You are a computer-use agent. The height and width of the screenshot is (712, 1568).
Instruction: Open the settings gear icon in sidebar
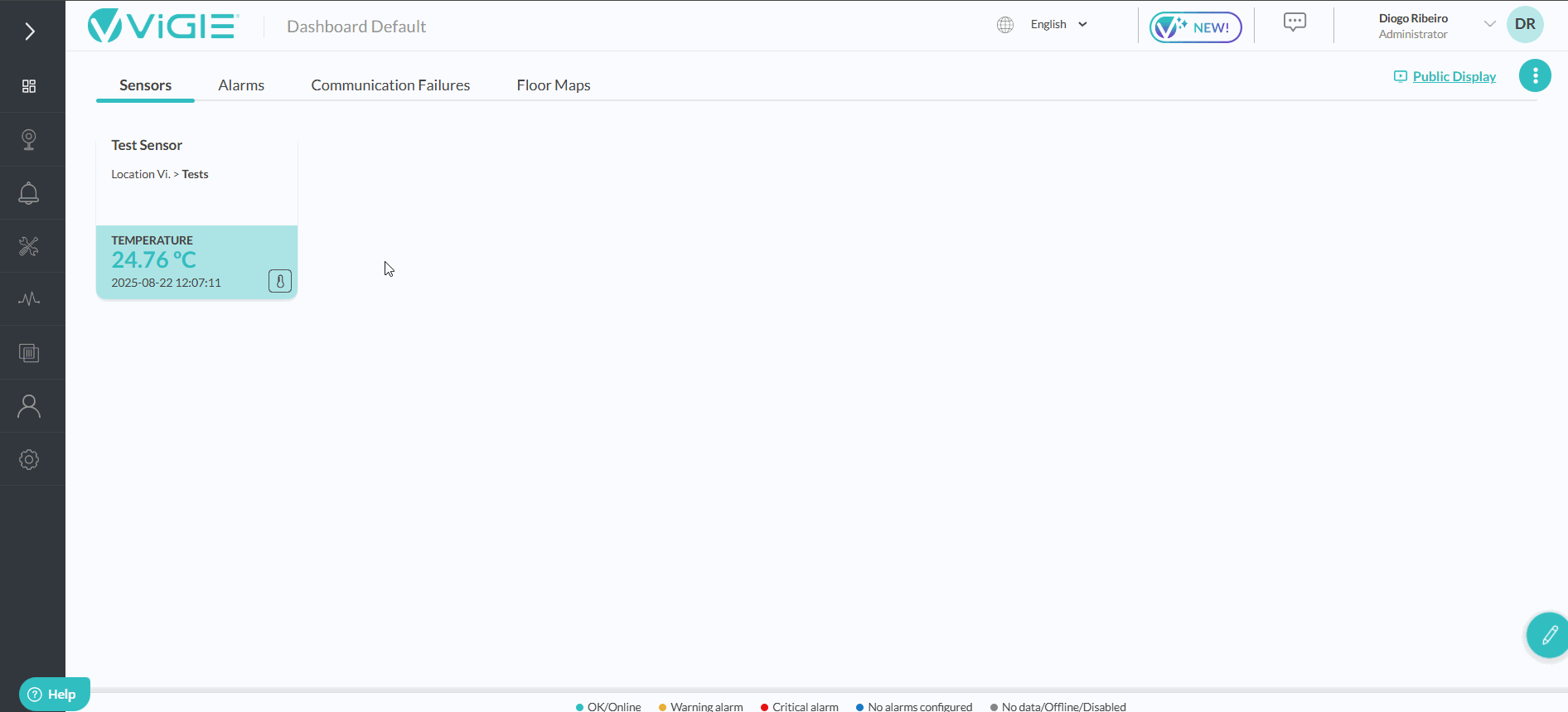(x=29, y=459)
